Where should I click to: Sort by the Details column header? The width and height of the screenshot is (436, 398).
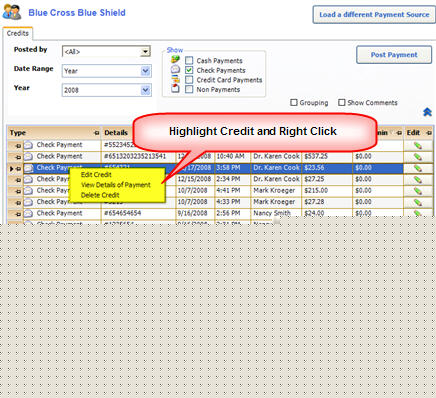(116, 133)
